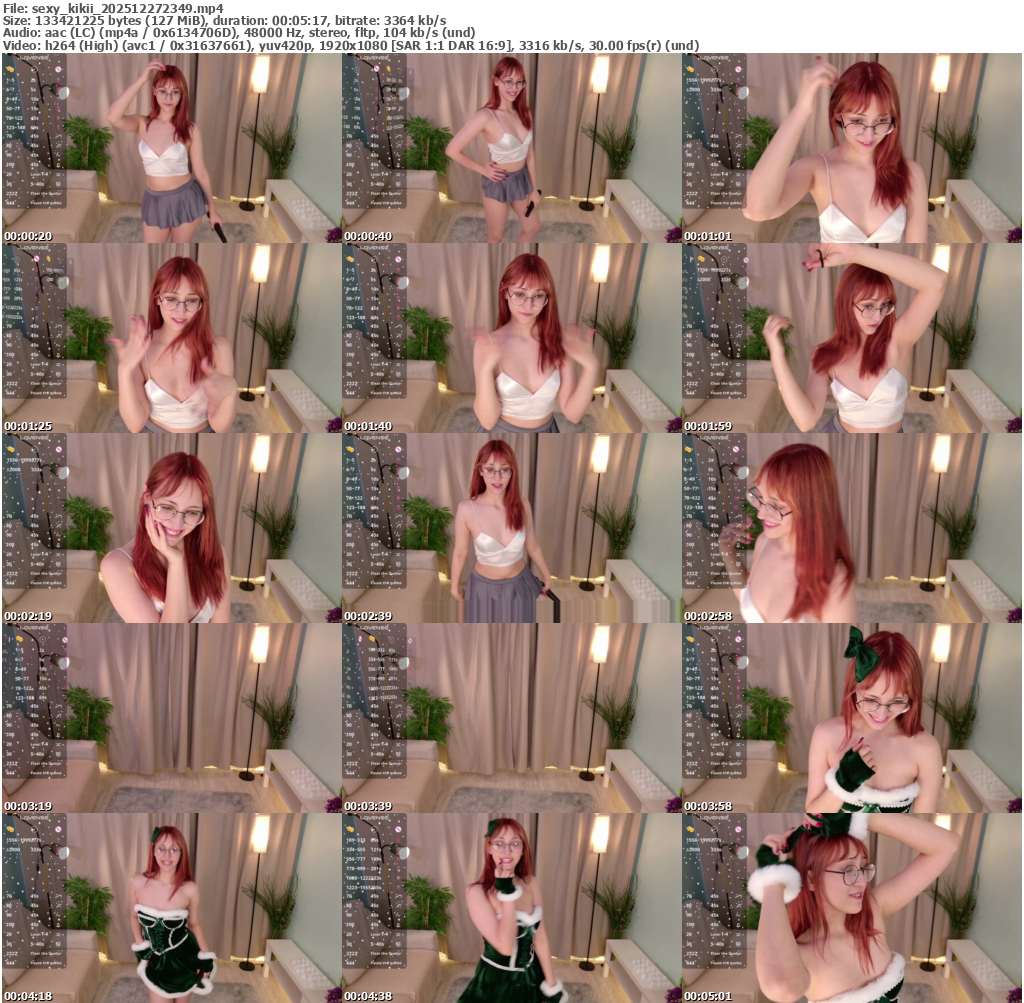Open the thumbnail at timestamp 00:00:20

pos(171,149)
